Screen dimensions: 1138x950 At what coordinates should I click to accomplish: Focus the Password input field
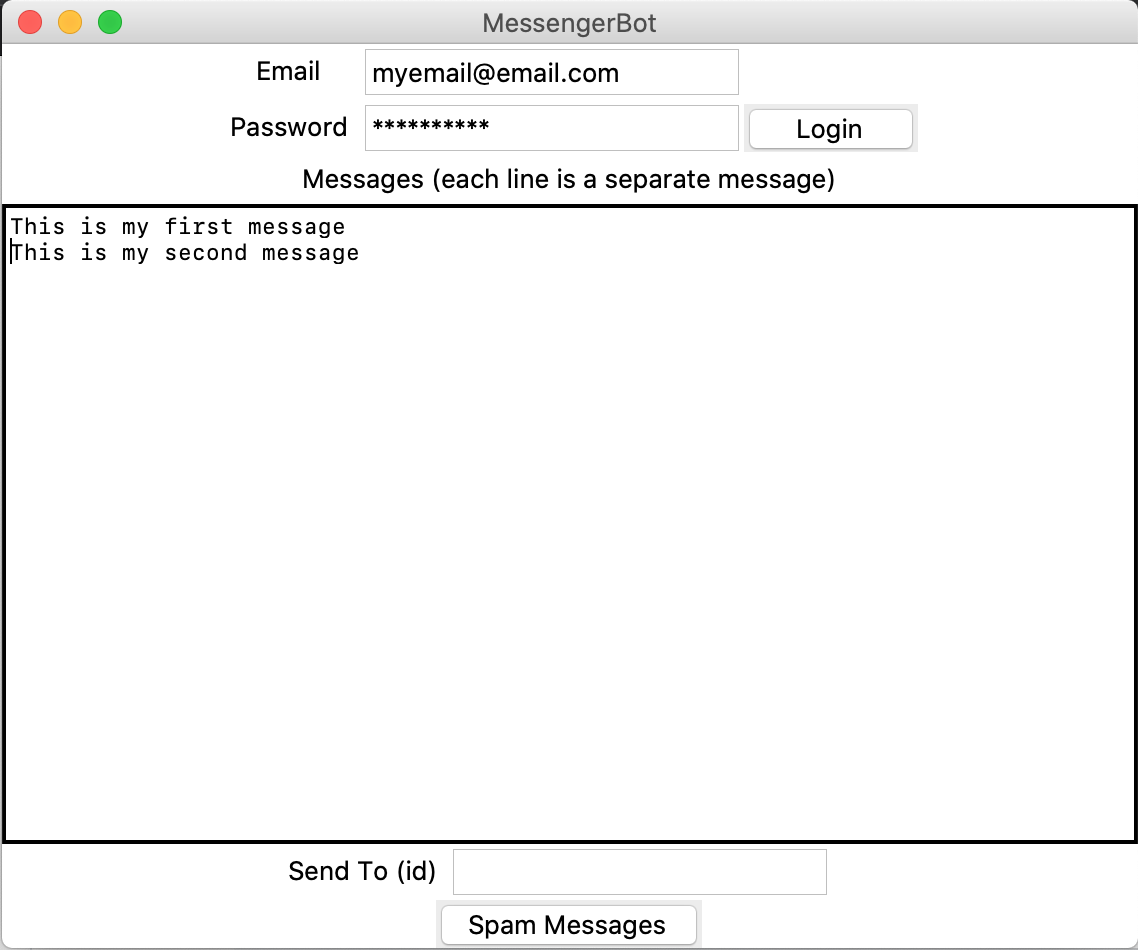[552, 128]
